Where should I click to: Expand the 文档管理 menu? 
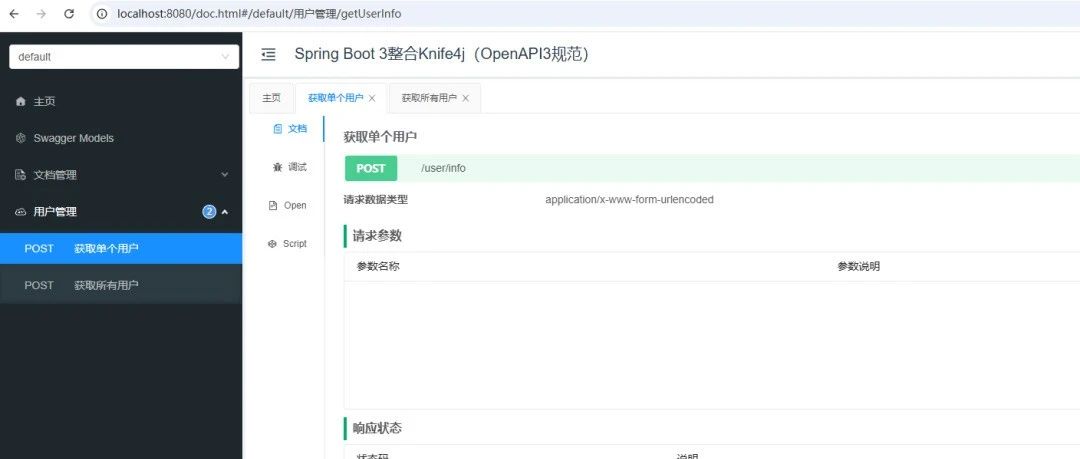pos(121,175)
